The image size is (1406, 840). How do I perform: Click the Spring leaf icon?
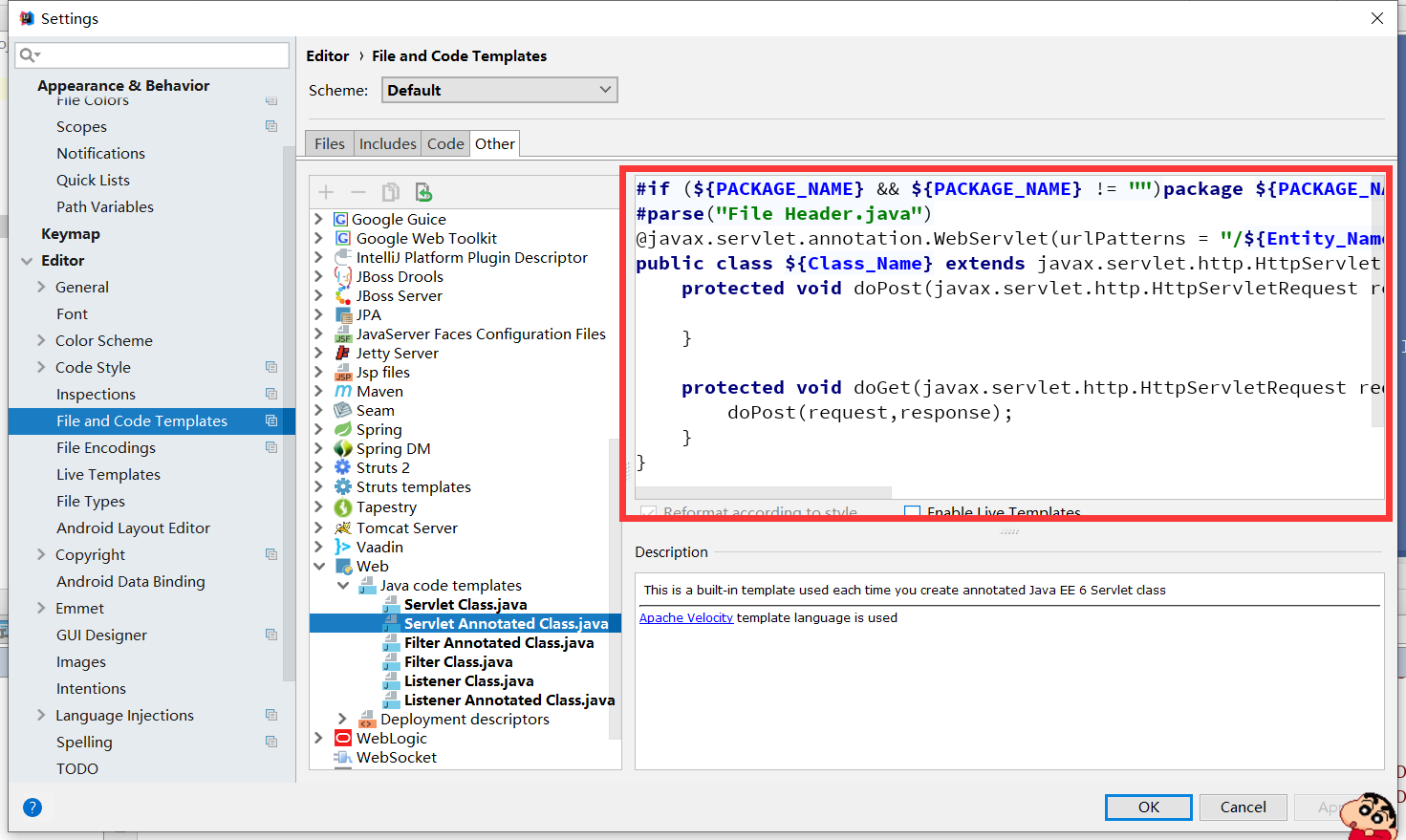(x=342, y=429)
